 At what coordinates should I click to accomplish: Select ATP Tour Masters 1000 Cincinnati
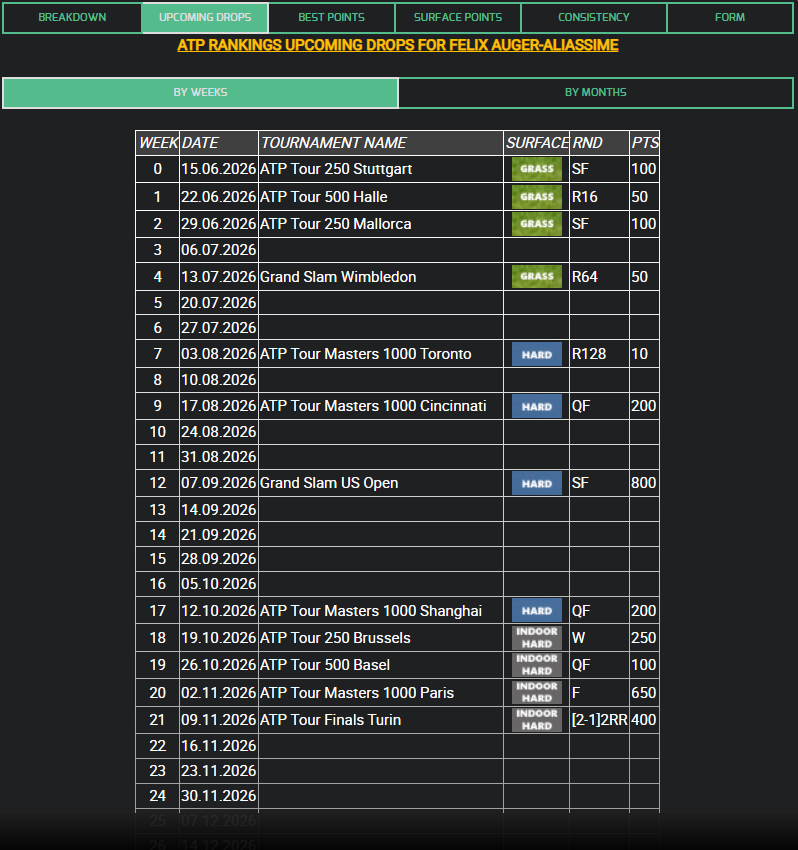coord(373,406)
